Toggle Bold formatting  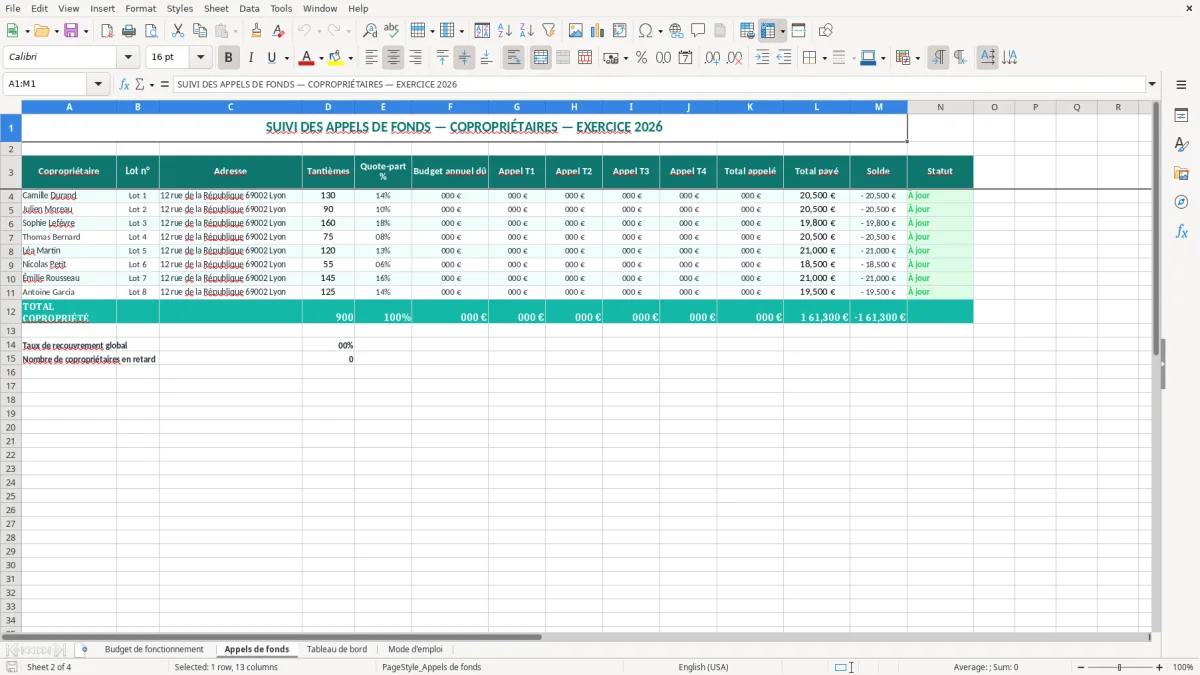coord(229,58)
